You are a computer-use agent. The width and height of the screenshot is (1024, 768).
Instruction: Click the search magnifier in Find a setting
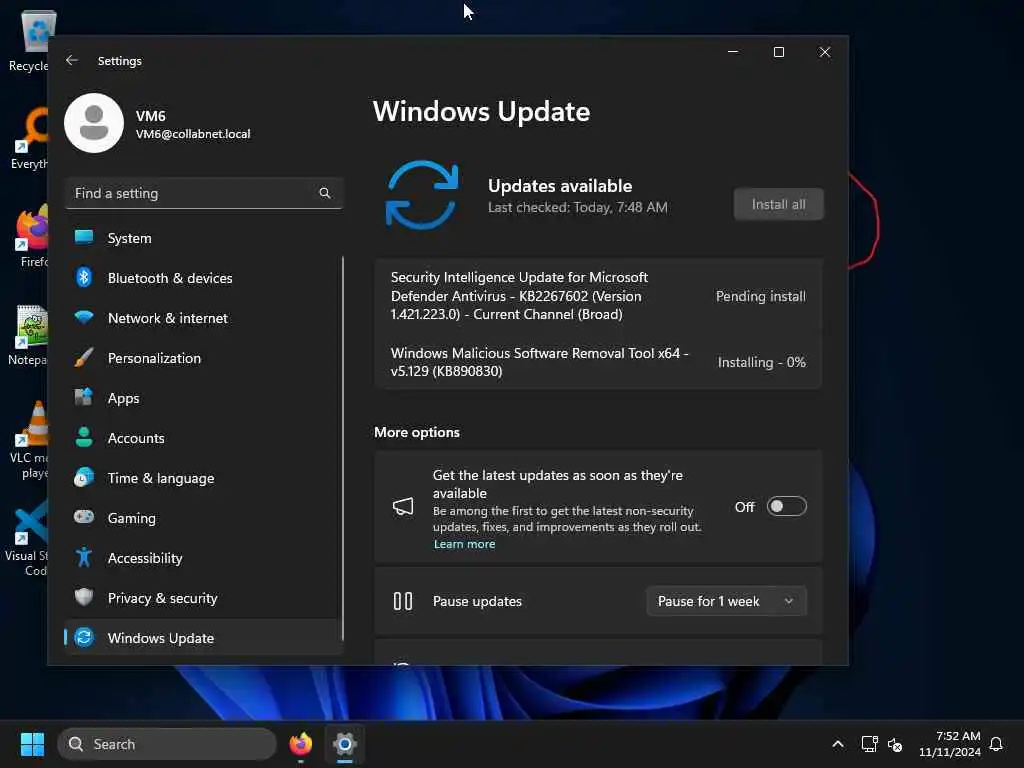[x=325, y=193]
